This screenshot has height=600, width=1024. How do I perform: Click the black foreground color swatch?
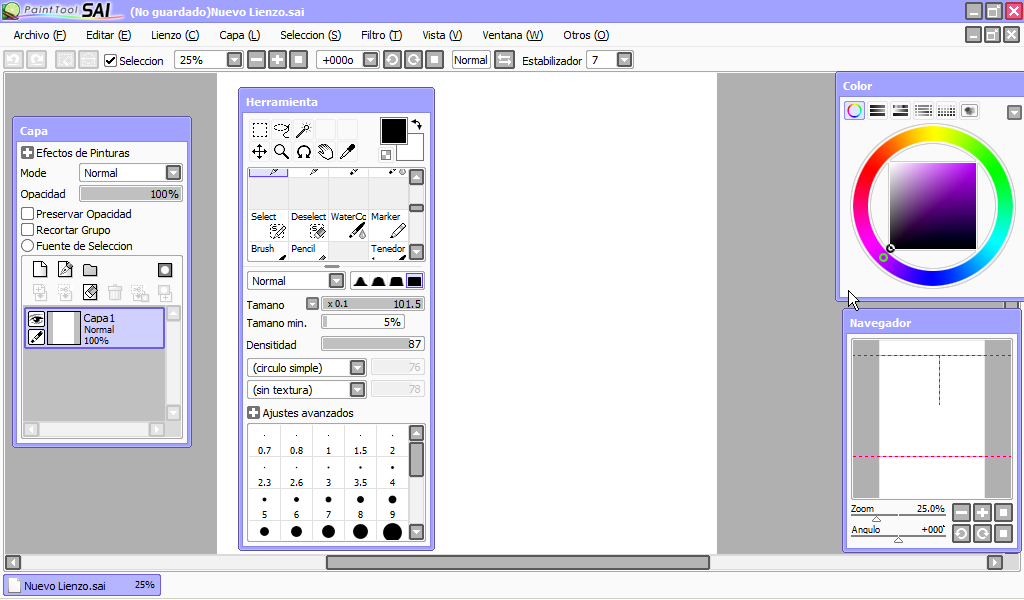tap(394, 131)
